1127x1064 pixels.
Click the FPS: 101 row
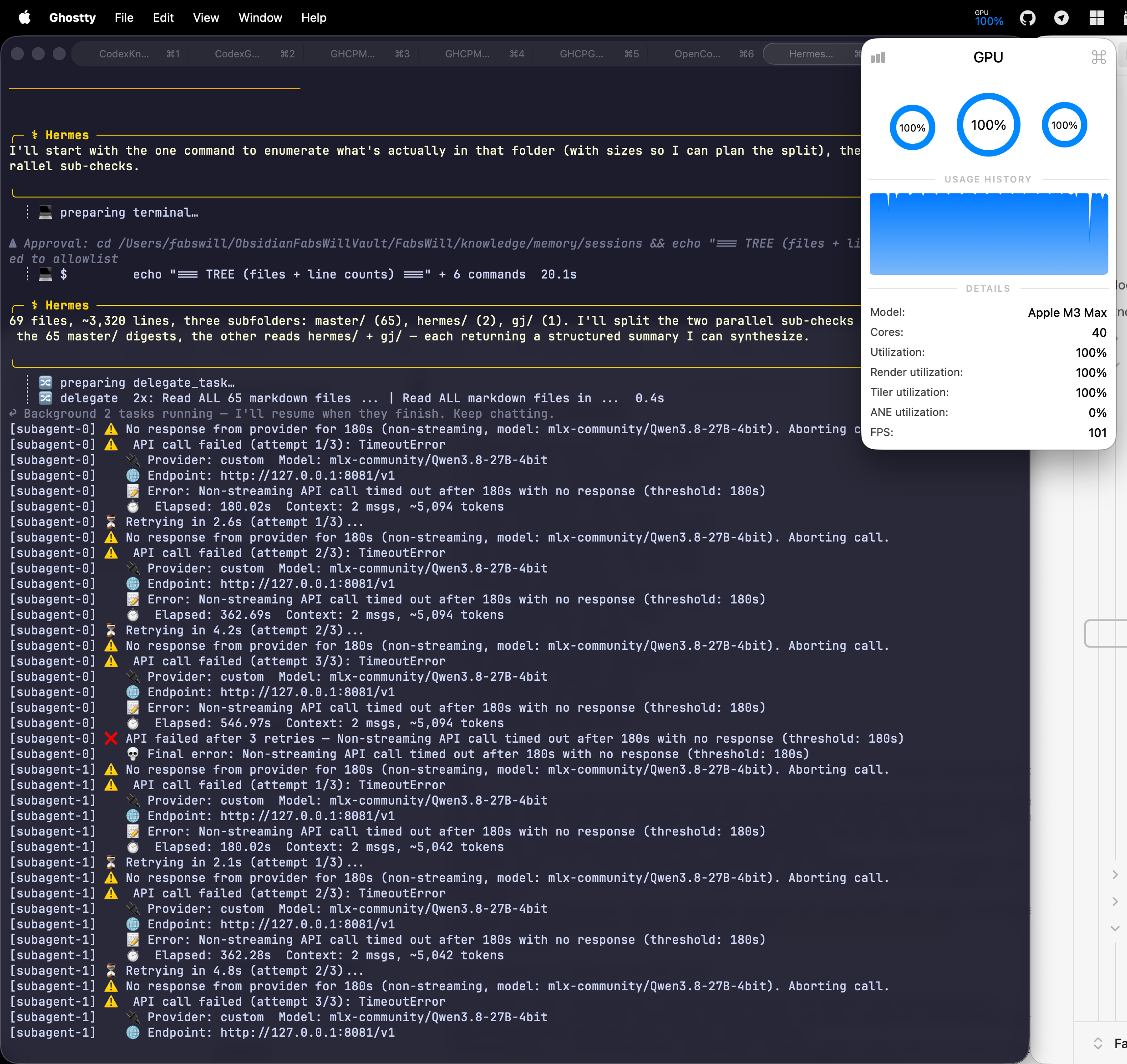click(x=988, y=432)
